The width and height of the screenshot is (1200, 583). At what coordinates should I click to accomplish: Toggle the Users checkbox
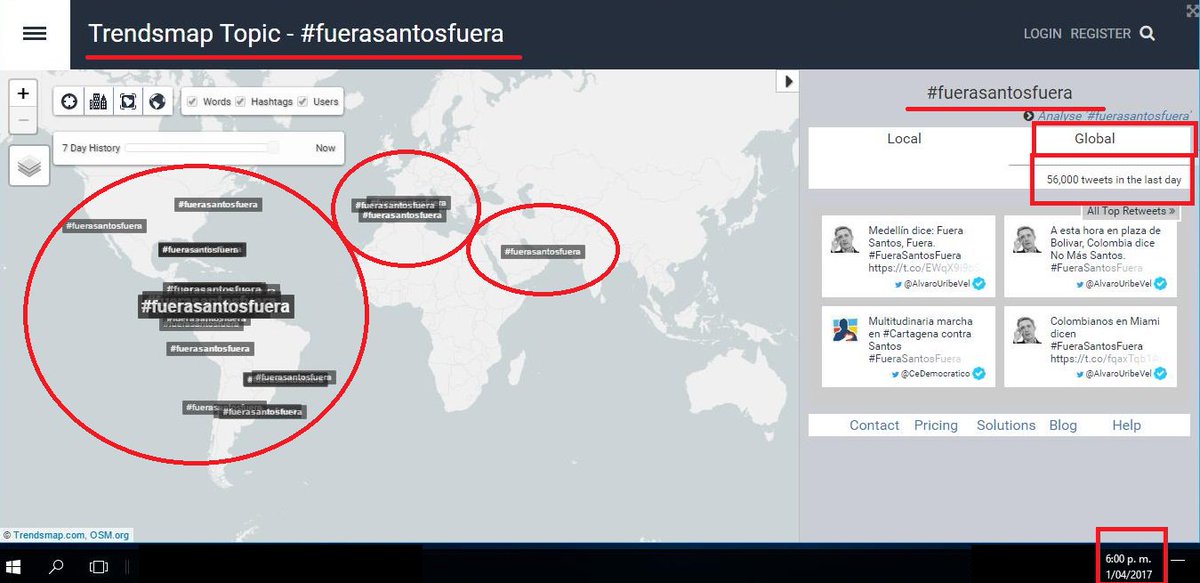[303, 101]
